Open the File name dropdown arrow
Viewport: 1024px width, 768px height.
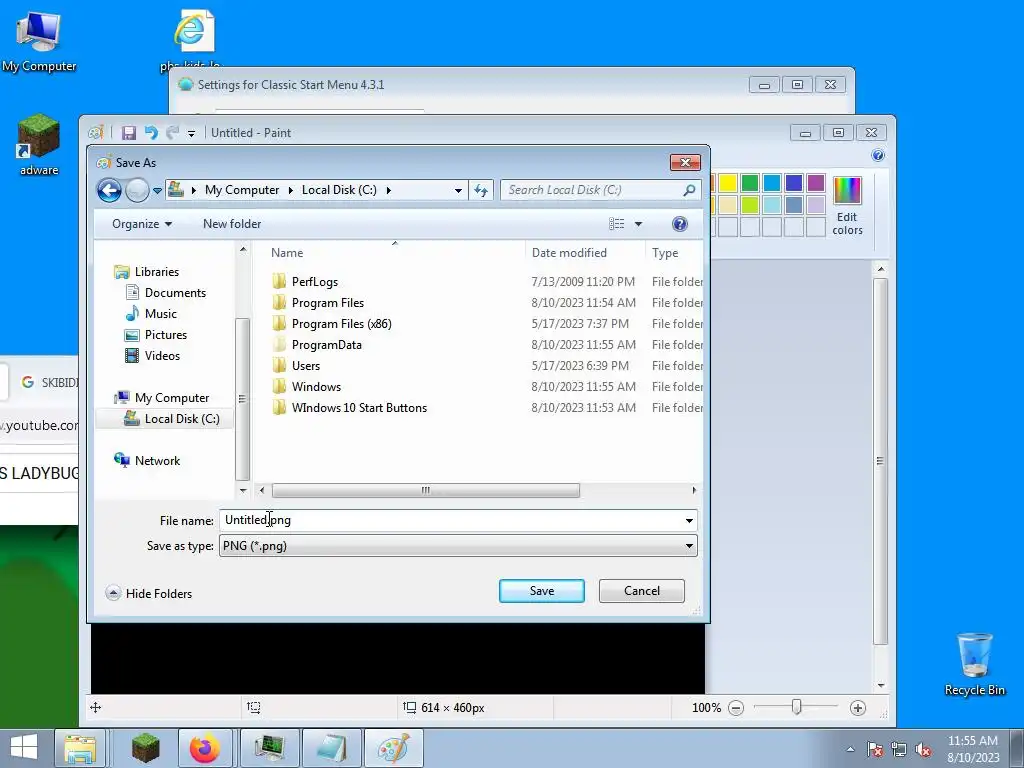(x=689, y=520)
